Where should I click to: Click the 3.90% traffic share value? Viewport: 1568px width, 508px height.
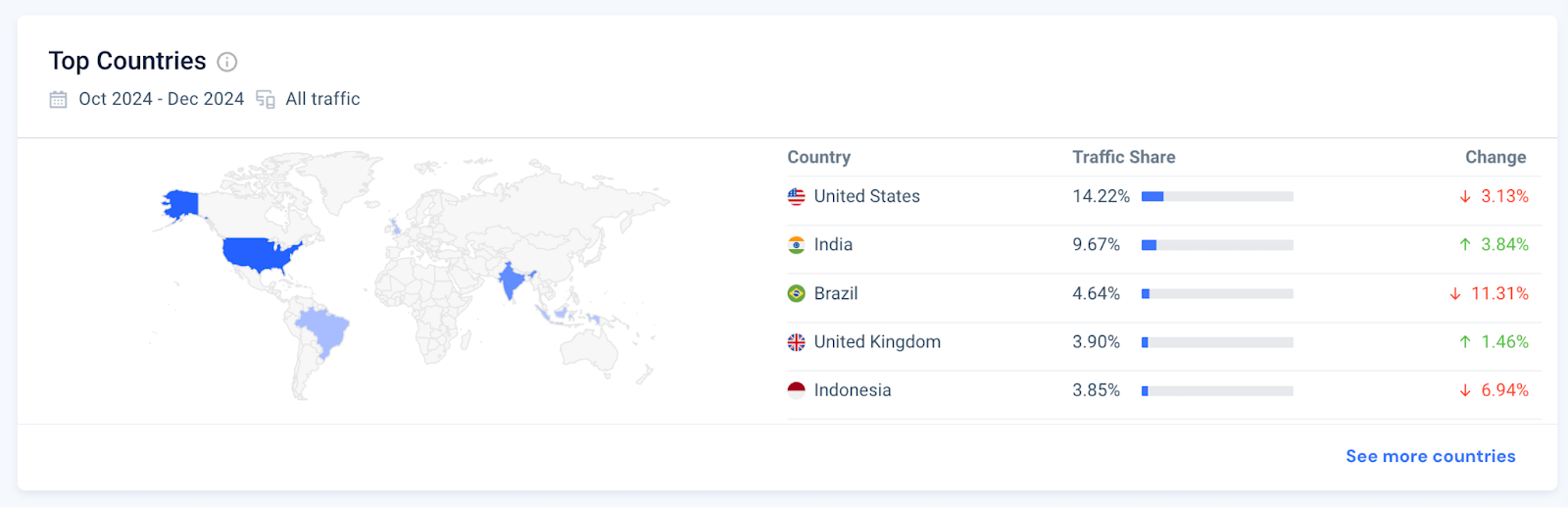tap(1096, 341)
